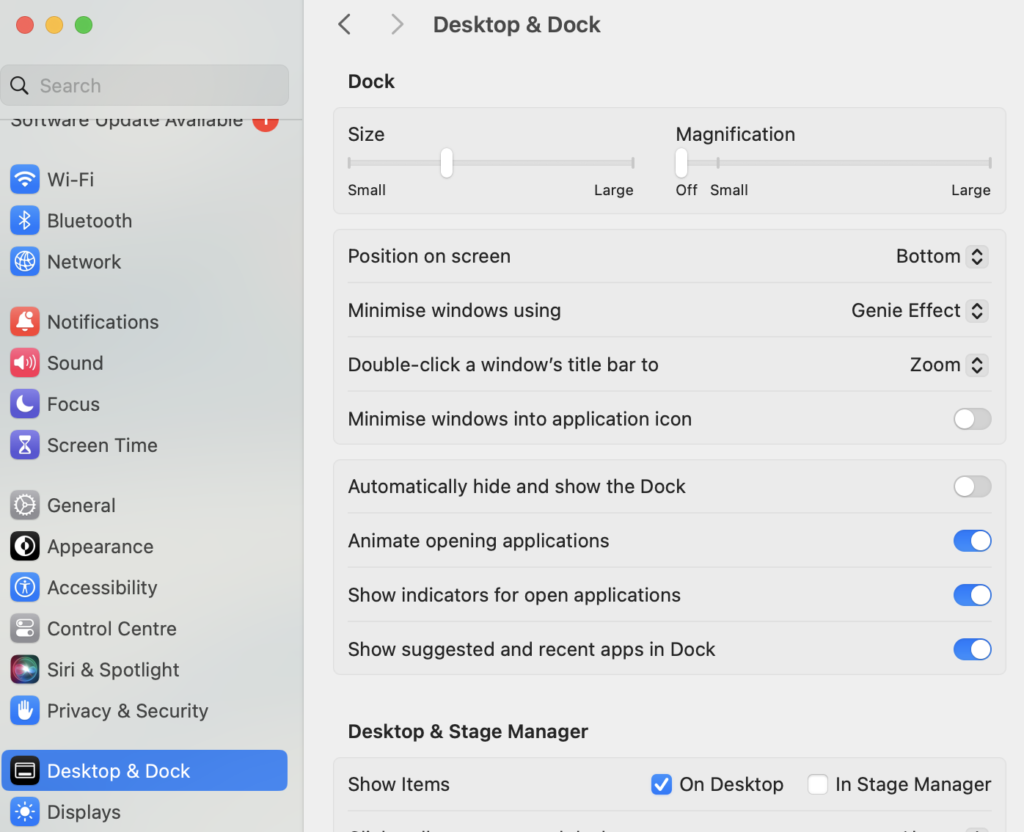Open the Software Update Available notice

(145, 119)
